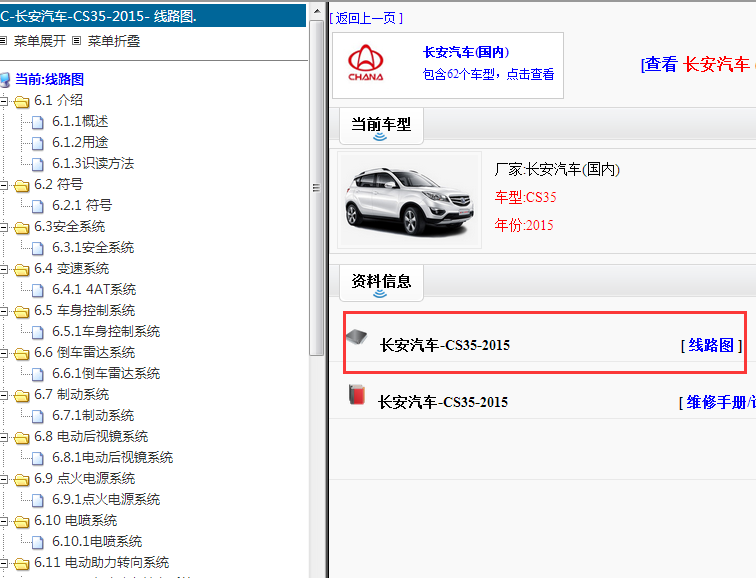Click the 6.1 介绍 folder icon
Viewport: 756px width, 578px height.
[x=21, y=101]
